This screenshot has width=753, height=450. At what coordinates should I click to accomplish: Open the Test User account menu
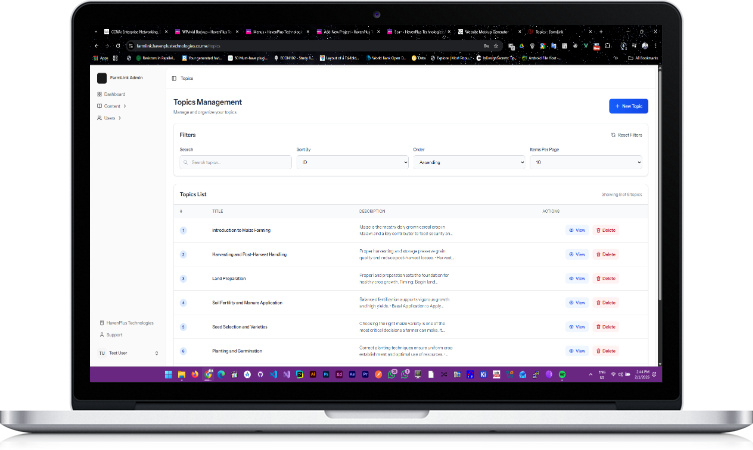pyautogui.click(x=127, y=353)
